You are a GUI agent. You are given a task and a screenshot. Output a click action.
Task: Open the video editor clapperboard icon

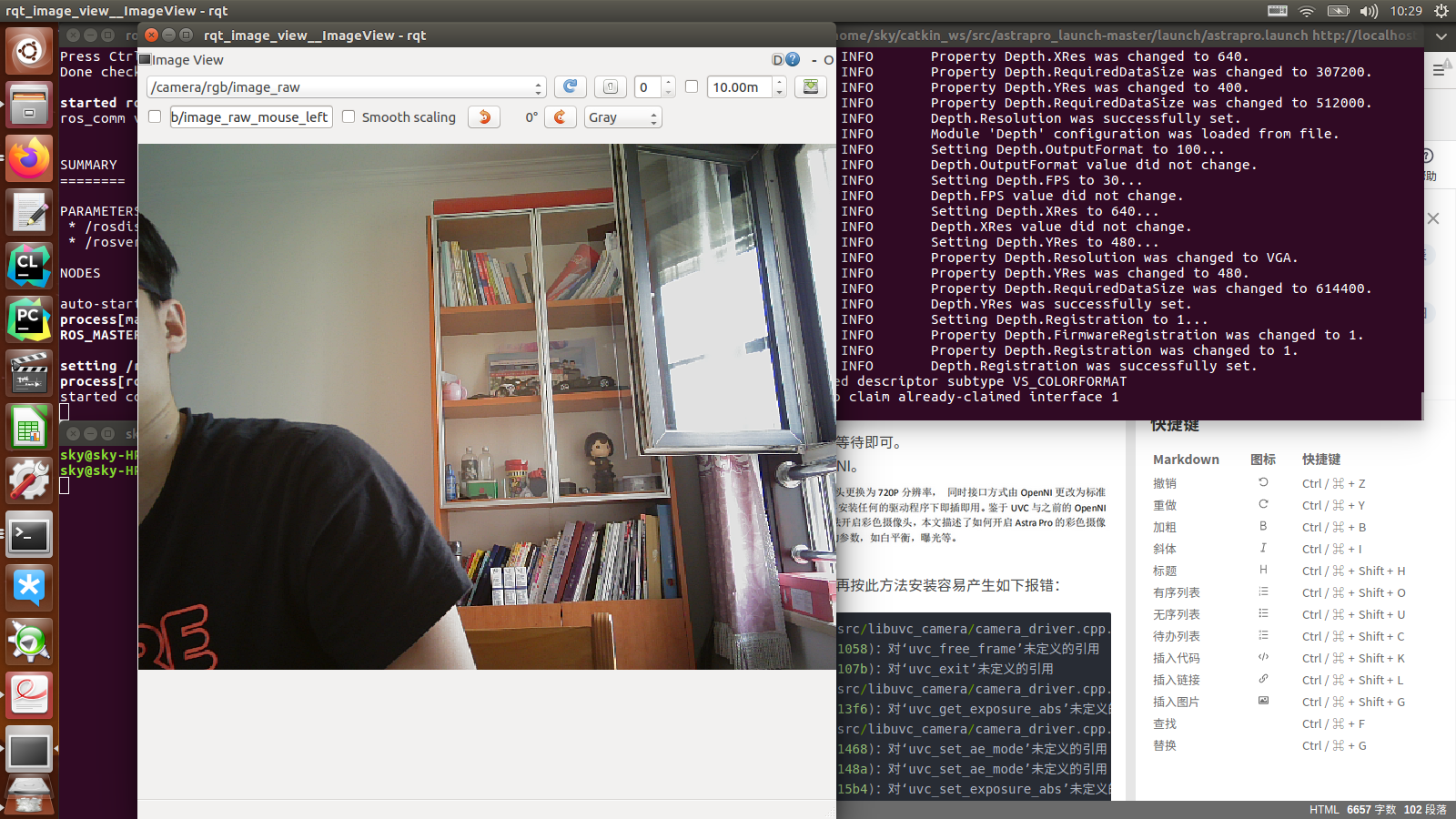[29, 373]
